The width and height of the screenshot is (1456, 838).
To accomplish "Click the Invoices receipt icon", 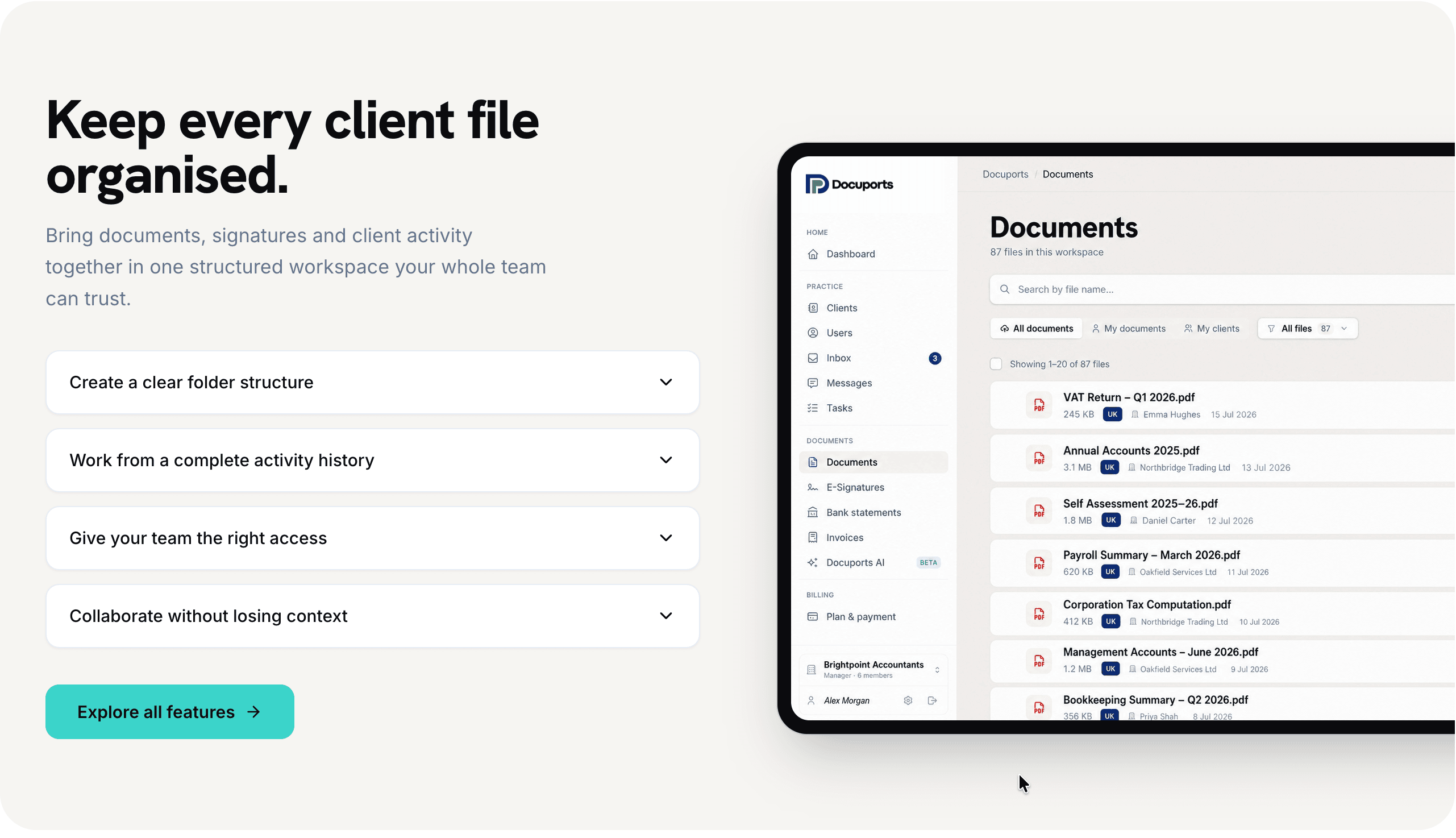I will [813, 538].
